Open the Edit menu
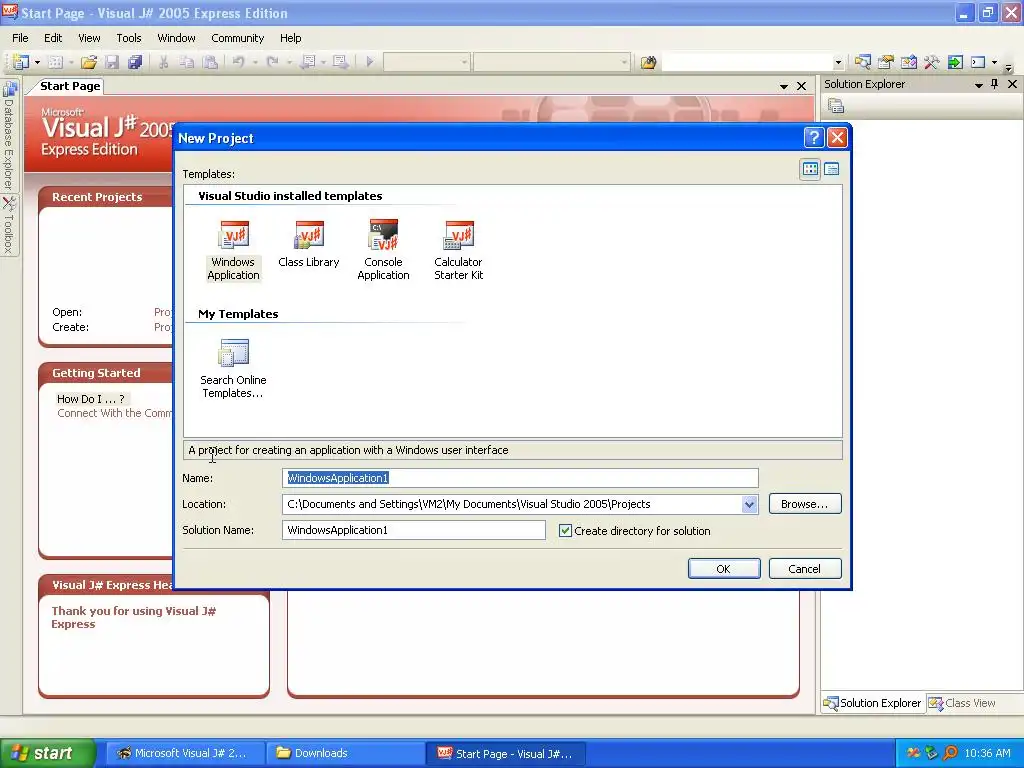Viewport: 1024px width, 768px height. pos(53,38)
